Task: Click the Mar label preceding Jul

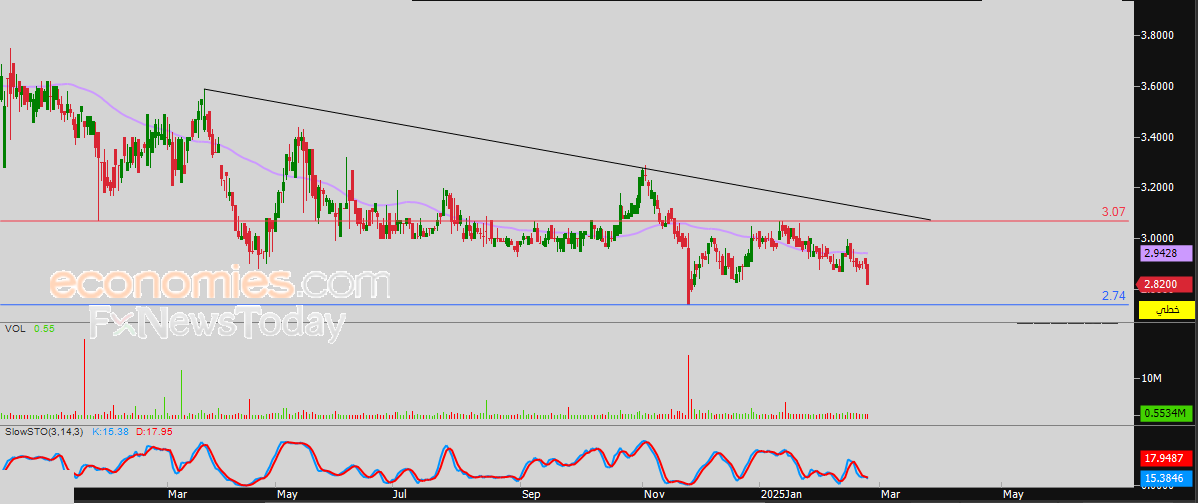Action: click(x=178, y=495)
